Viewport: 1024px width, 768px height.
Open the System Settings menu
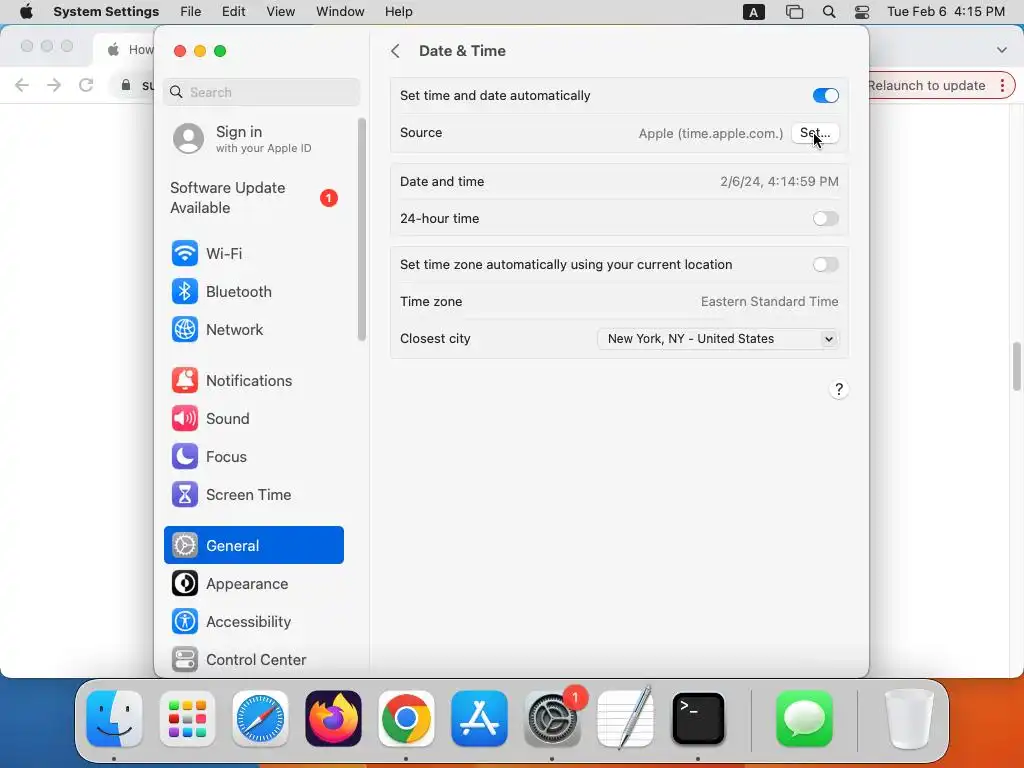106,12
